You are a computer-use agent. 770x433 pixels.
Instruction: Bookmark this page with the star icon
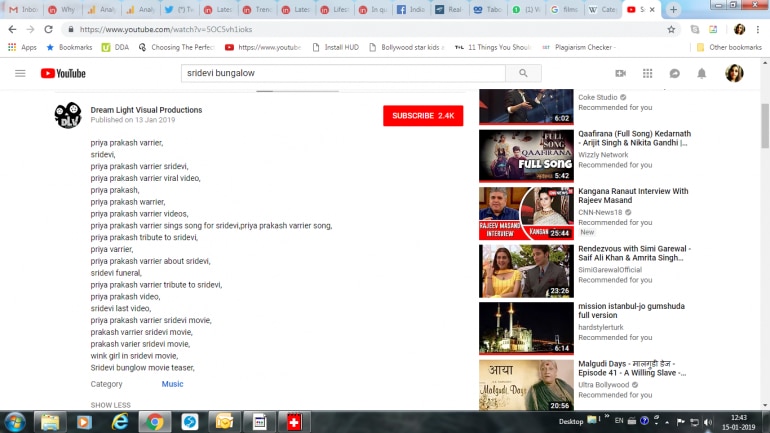pyautogui.click(x=671, y=29)
